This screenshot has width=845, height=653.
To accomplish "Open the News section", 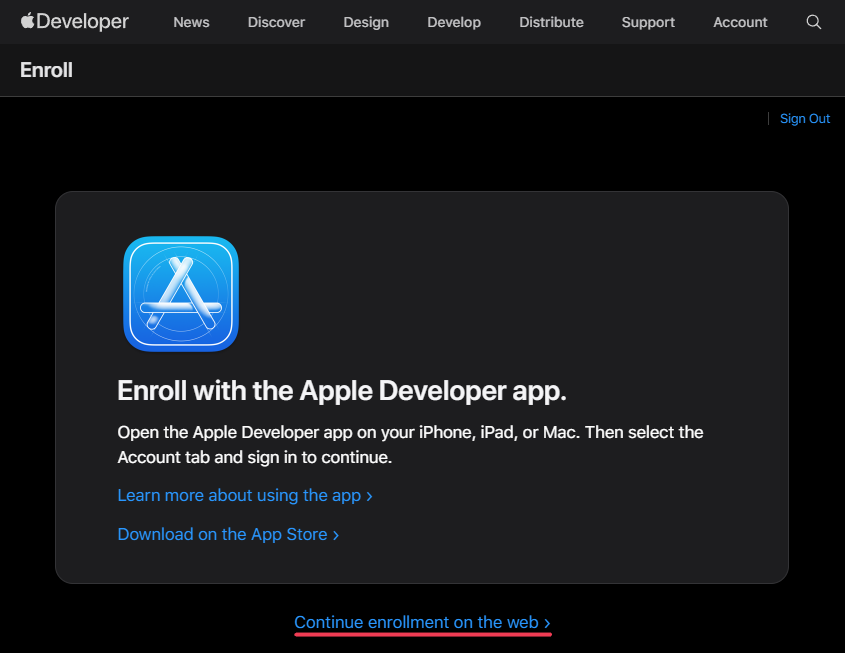I will [x=191, y=21].
